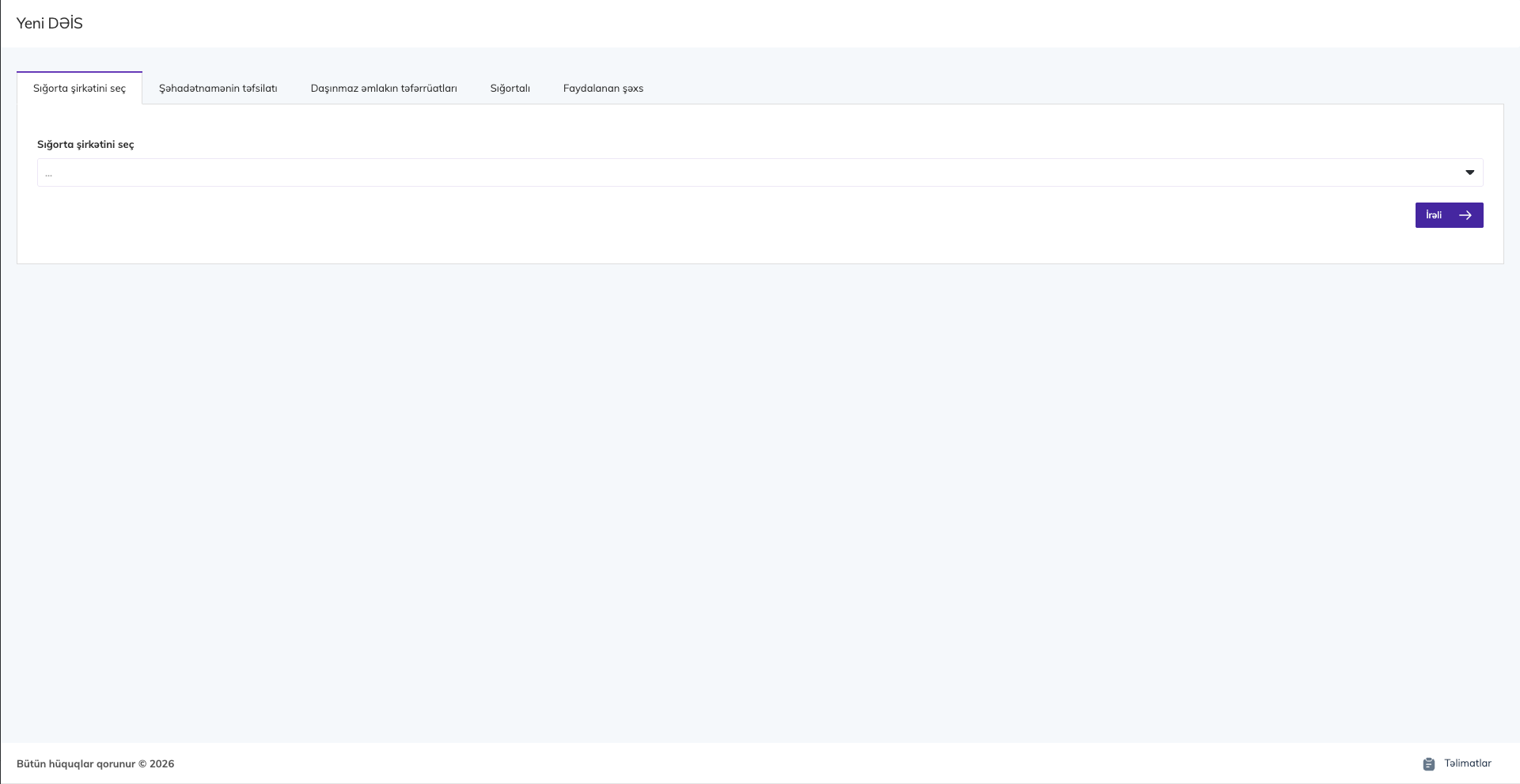This screenshot has height=784, width=1520.
Task: Go to the Sığortalı tab
Action: 510,89
